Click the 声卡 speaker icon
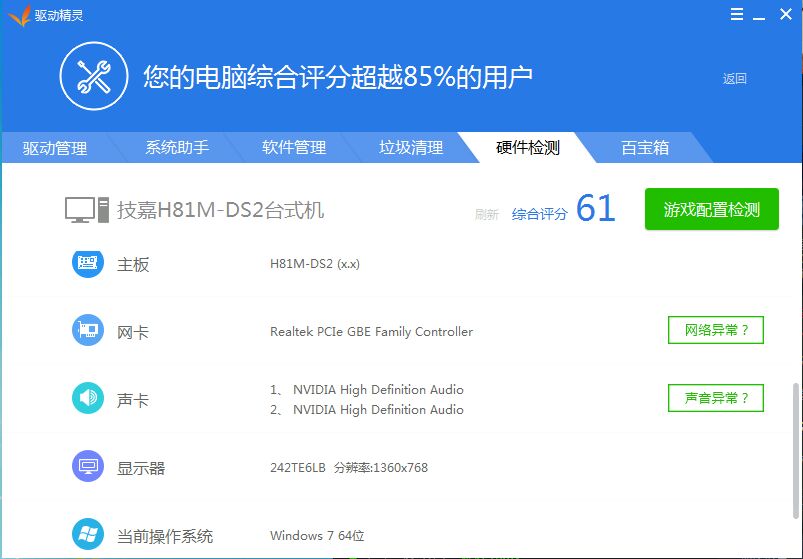 (x=88, y=398)
